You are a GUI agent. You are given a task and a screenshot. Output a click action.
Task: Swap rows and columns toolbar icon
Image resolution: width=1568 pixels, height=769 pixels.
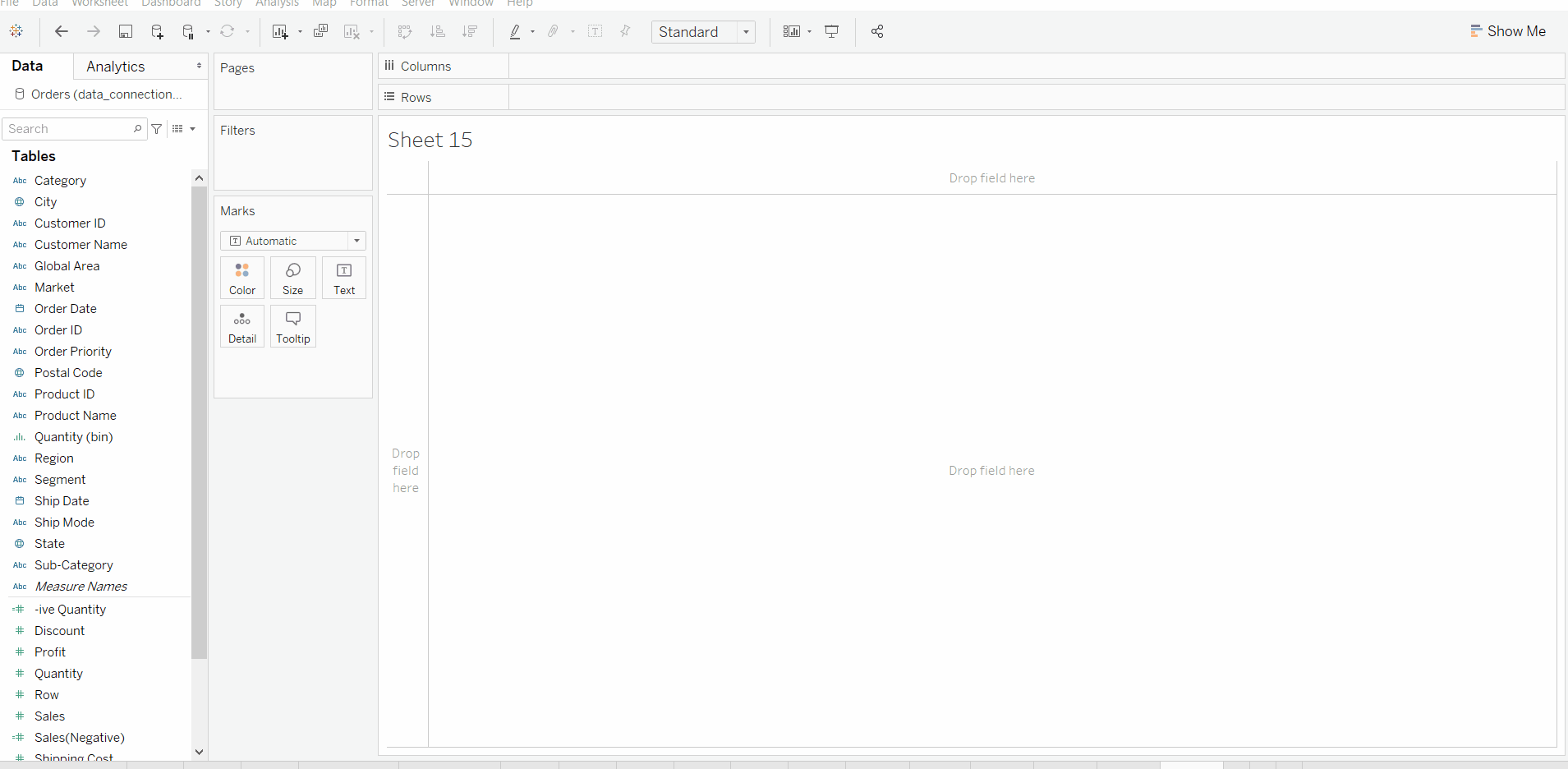(405, 31)
